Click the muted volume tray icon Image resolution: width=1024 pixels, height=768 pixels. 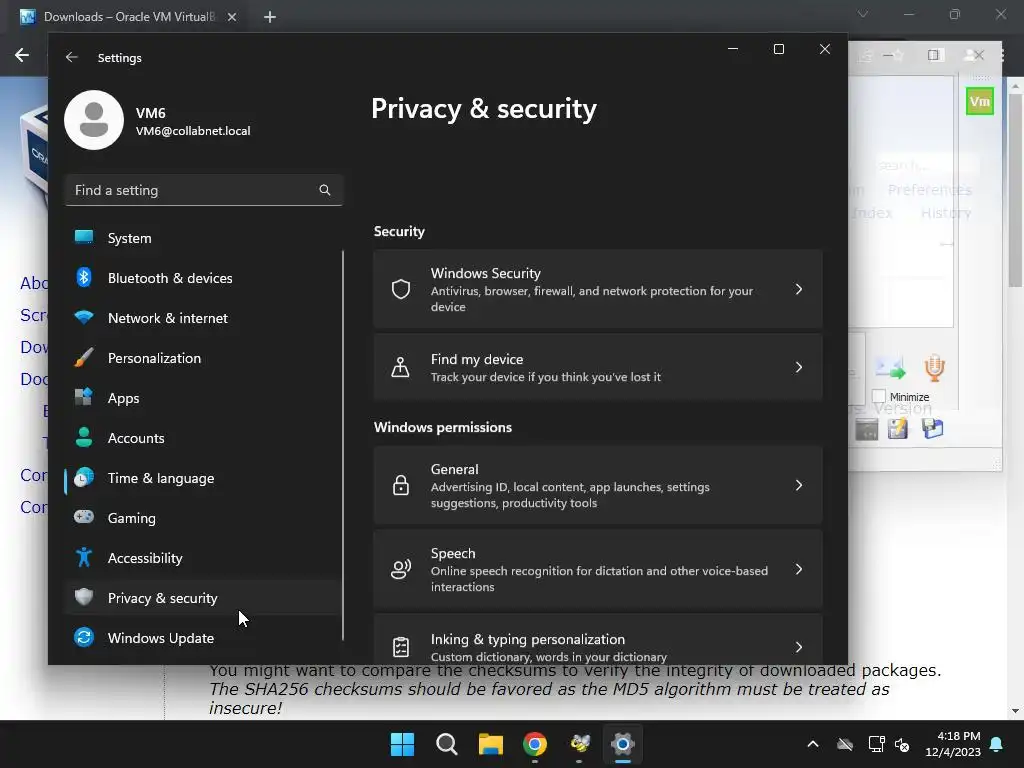point(902,744)
